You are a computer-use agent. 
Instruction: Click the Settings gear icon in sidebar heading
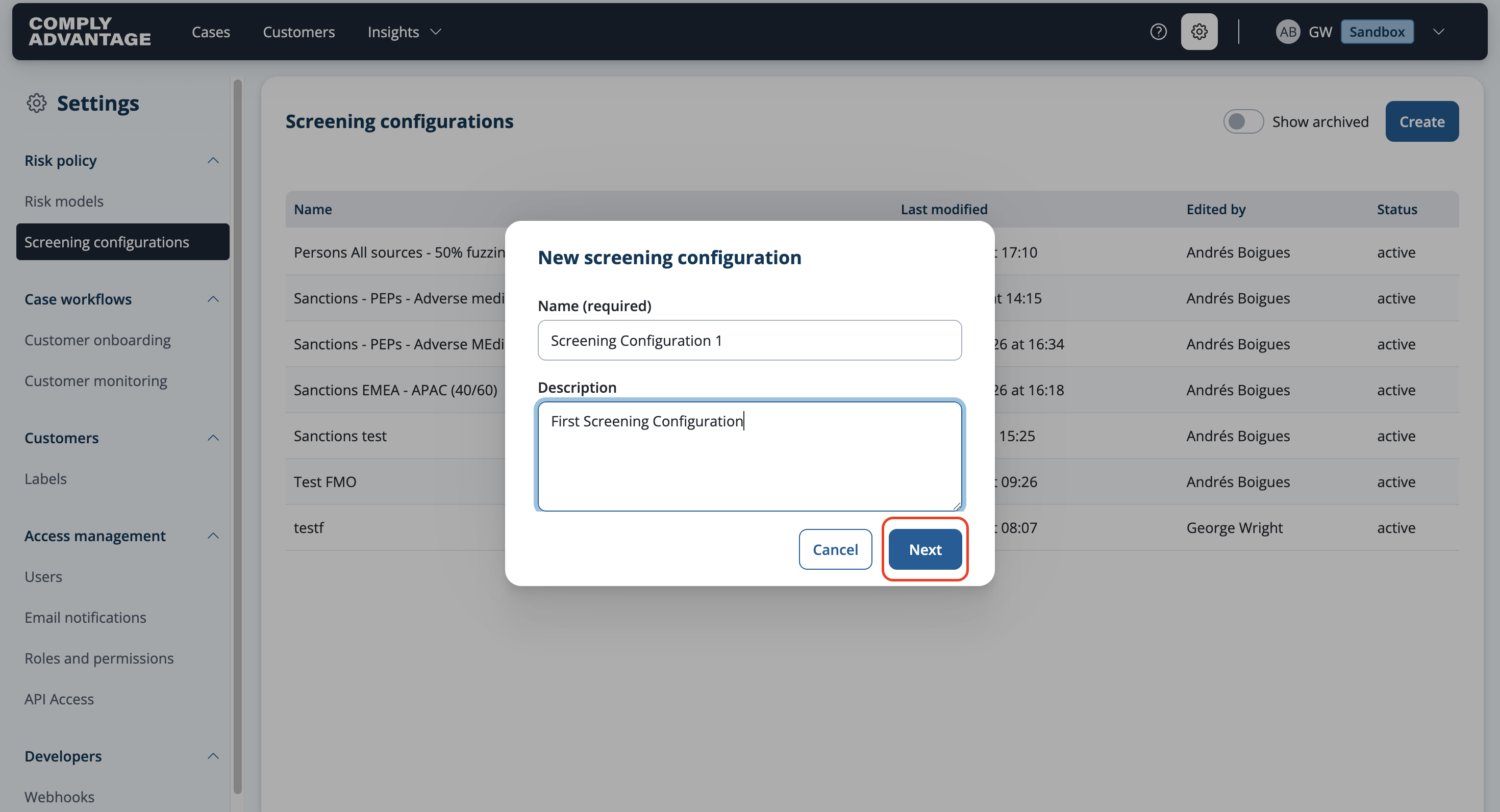point(36,103)
